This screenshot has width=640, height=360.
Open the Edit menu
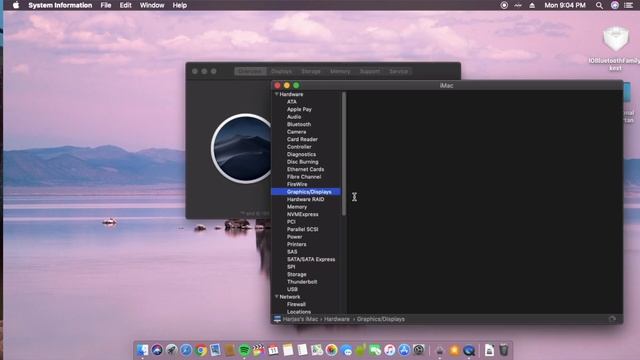(x=125, y=5)
